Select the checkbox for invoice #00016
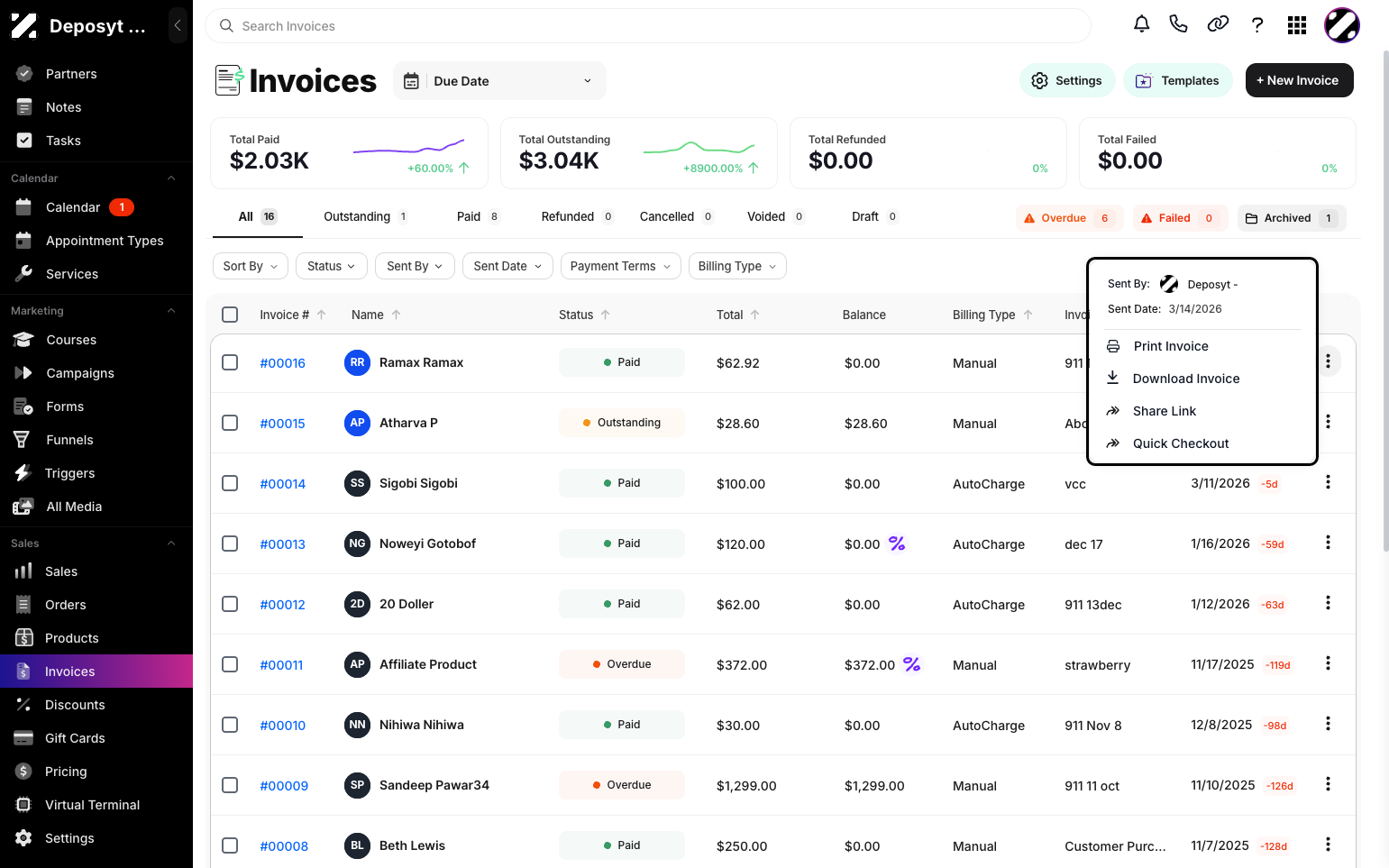This screenshot has height=868, width=1389. [230, 362]
